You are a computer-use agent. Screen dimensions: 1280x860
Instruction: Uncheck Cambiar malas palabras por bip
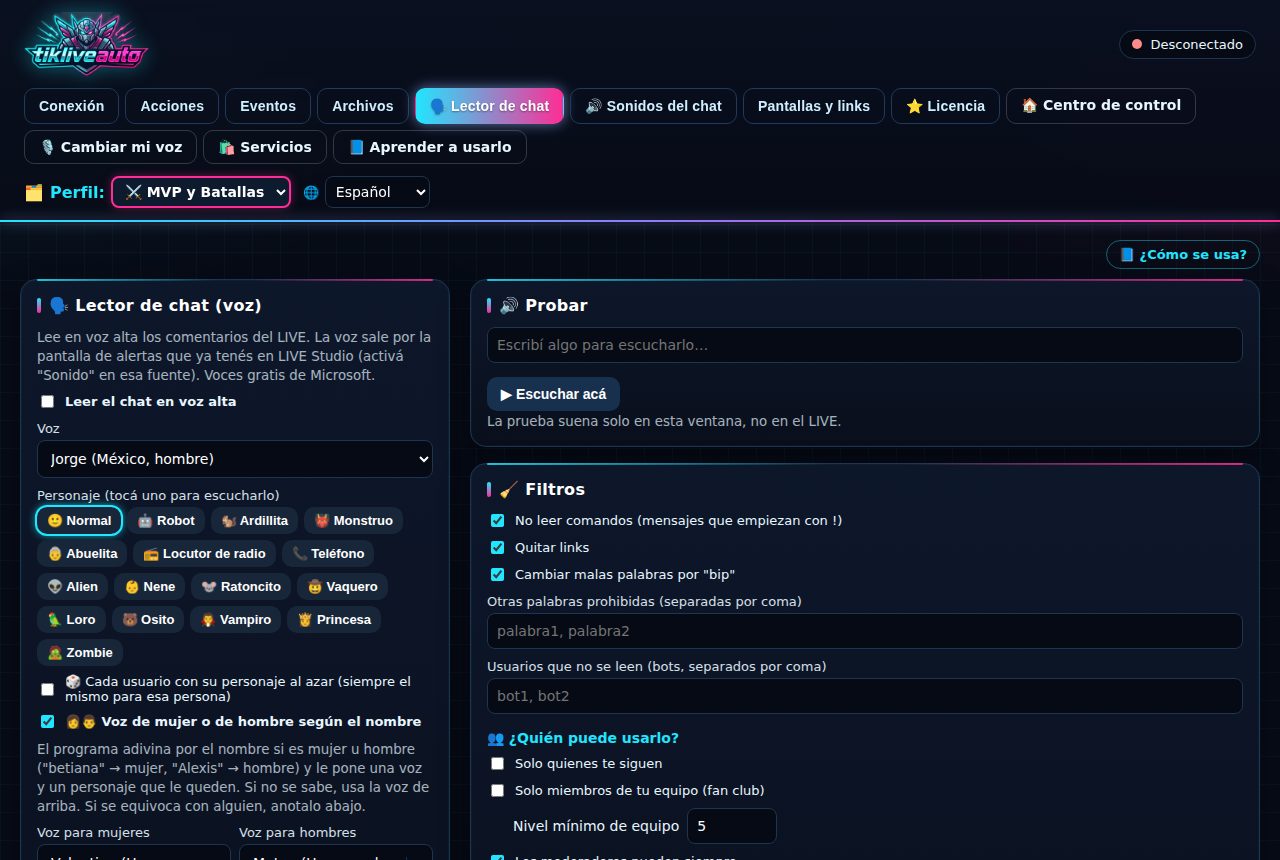pyautogui.click(x=497, y=574)
